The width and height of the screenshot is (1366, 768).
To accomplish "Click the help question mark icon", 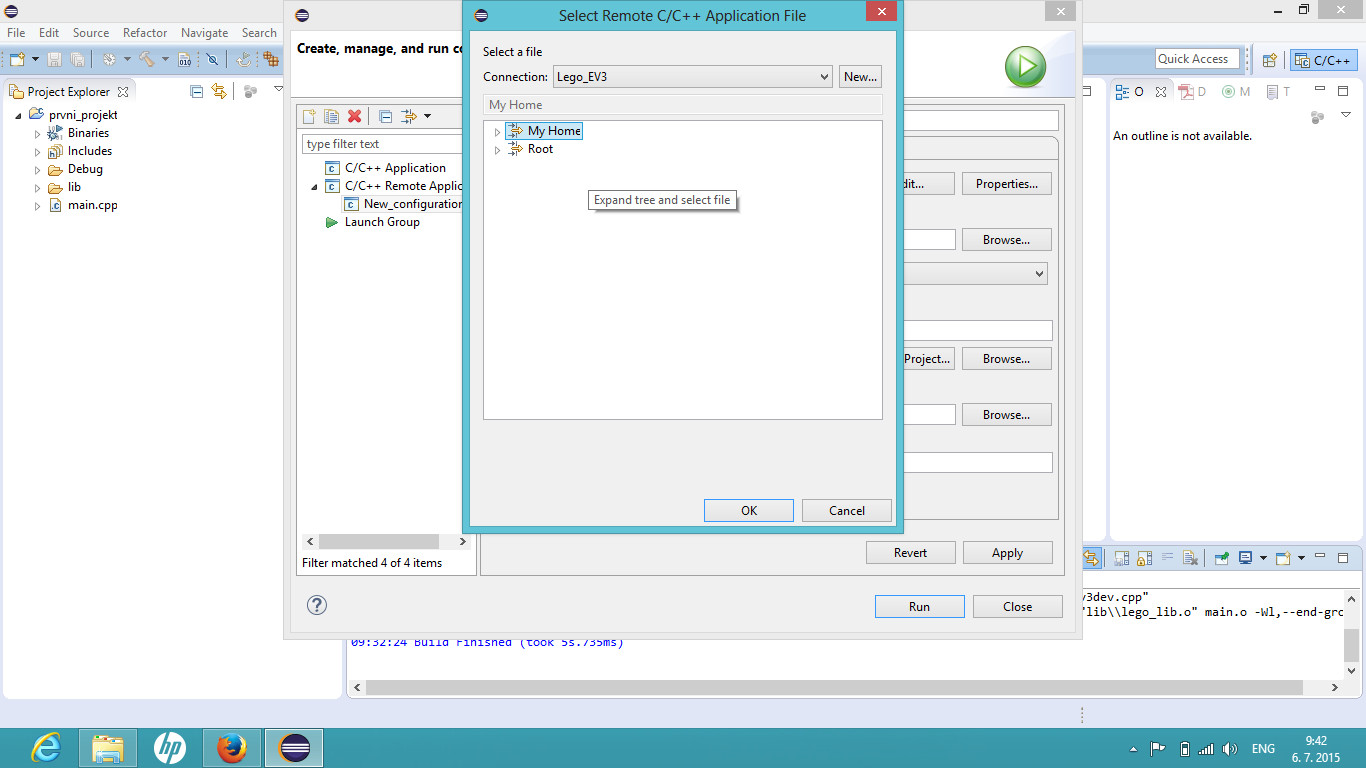I will [317, 605].
